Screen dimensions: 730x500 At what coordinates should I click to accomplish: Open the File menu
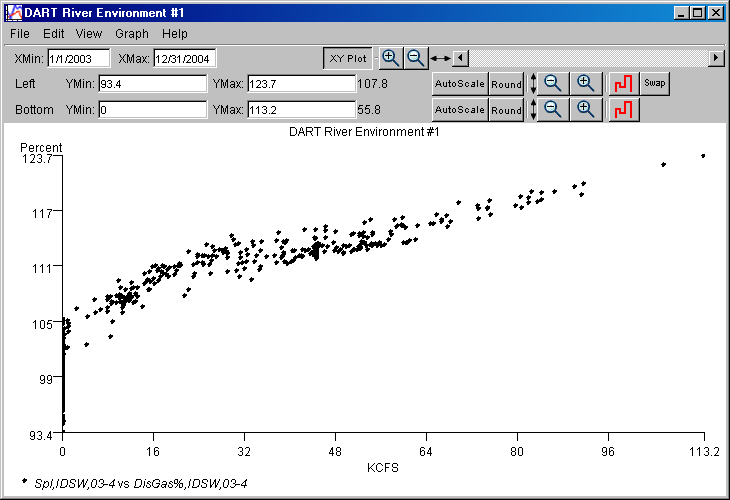(20, 34)
